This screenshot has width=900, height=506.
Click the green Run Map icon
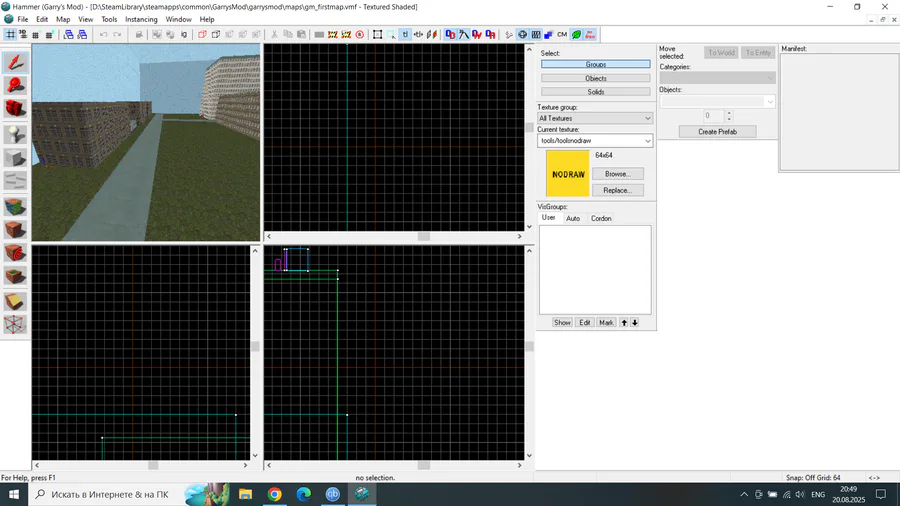coord(576,34)
